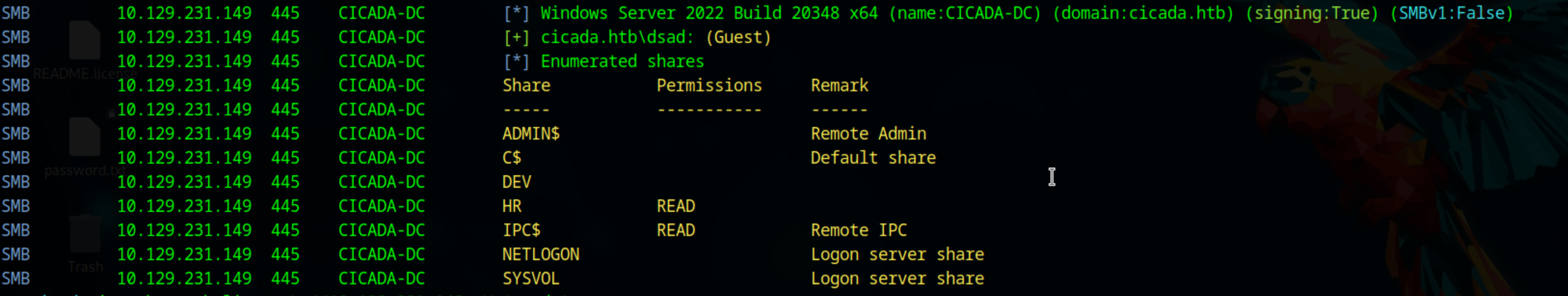
Task: Click the "Remote Admin" remark text
Action: point(869,134)
